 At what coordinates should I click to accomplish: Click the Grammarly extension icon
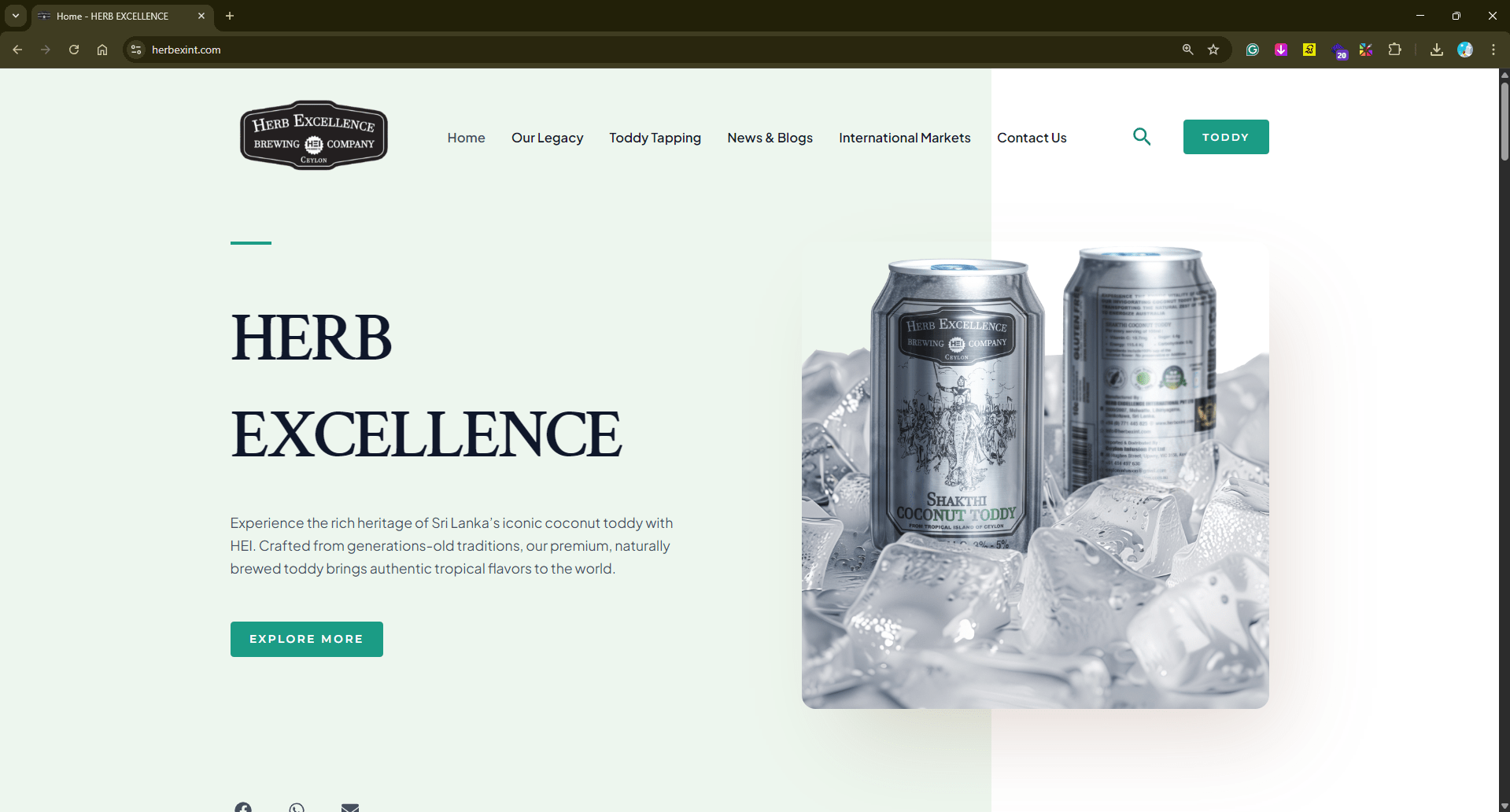pos(1253,50)
